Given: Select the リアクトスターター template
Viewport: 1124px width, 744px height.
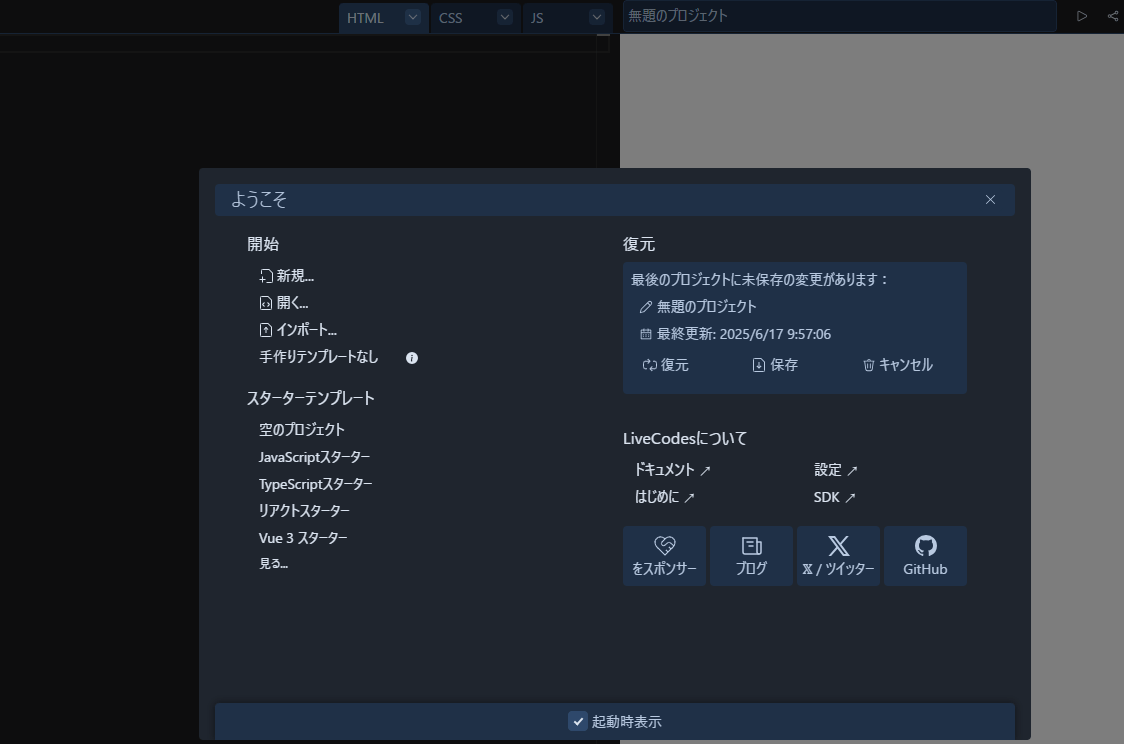Looking at the screenshot, I should 304,511.
